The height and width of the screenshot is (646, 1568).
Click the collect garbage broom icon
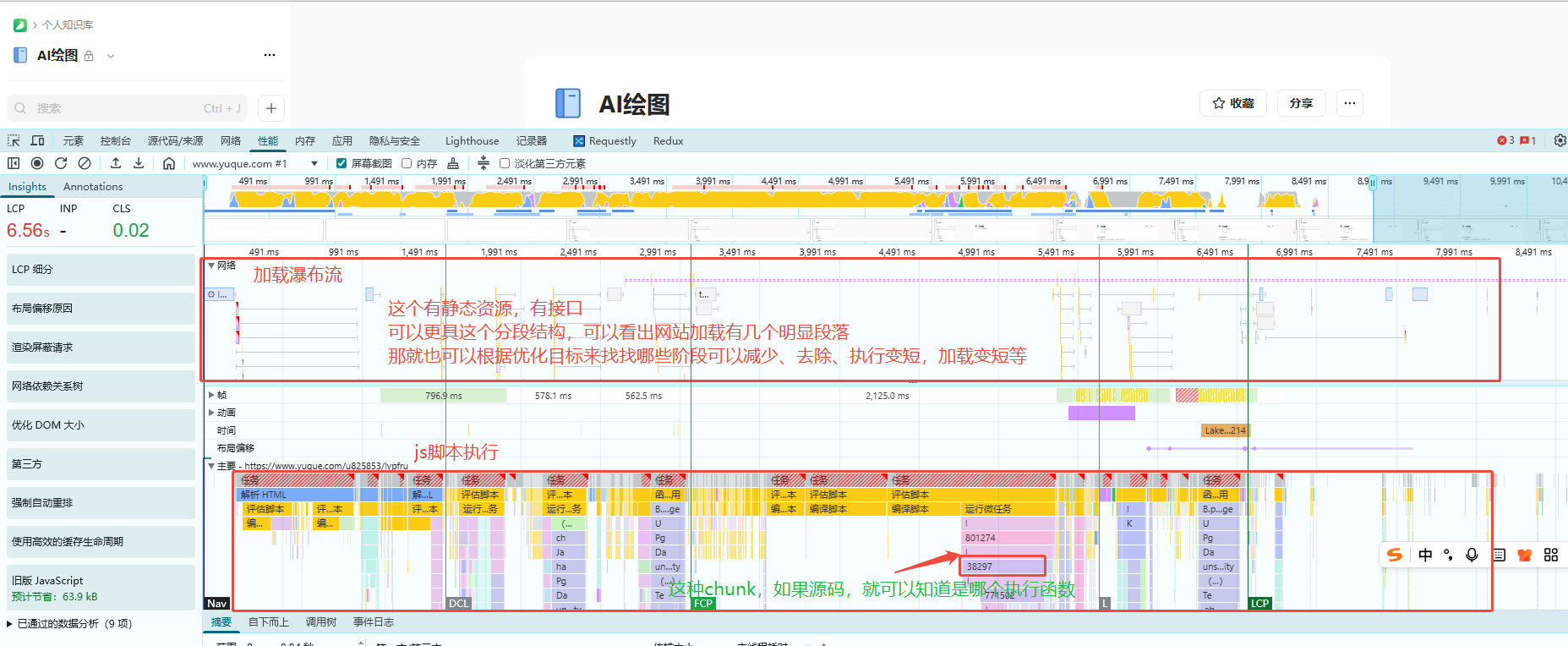[453, 163]
